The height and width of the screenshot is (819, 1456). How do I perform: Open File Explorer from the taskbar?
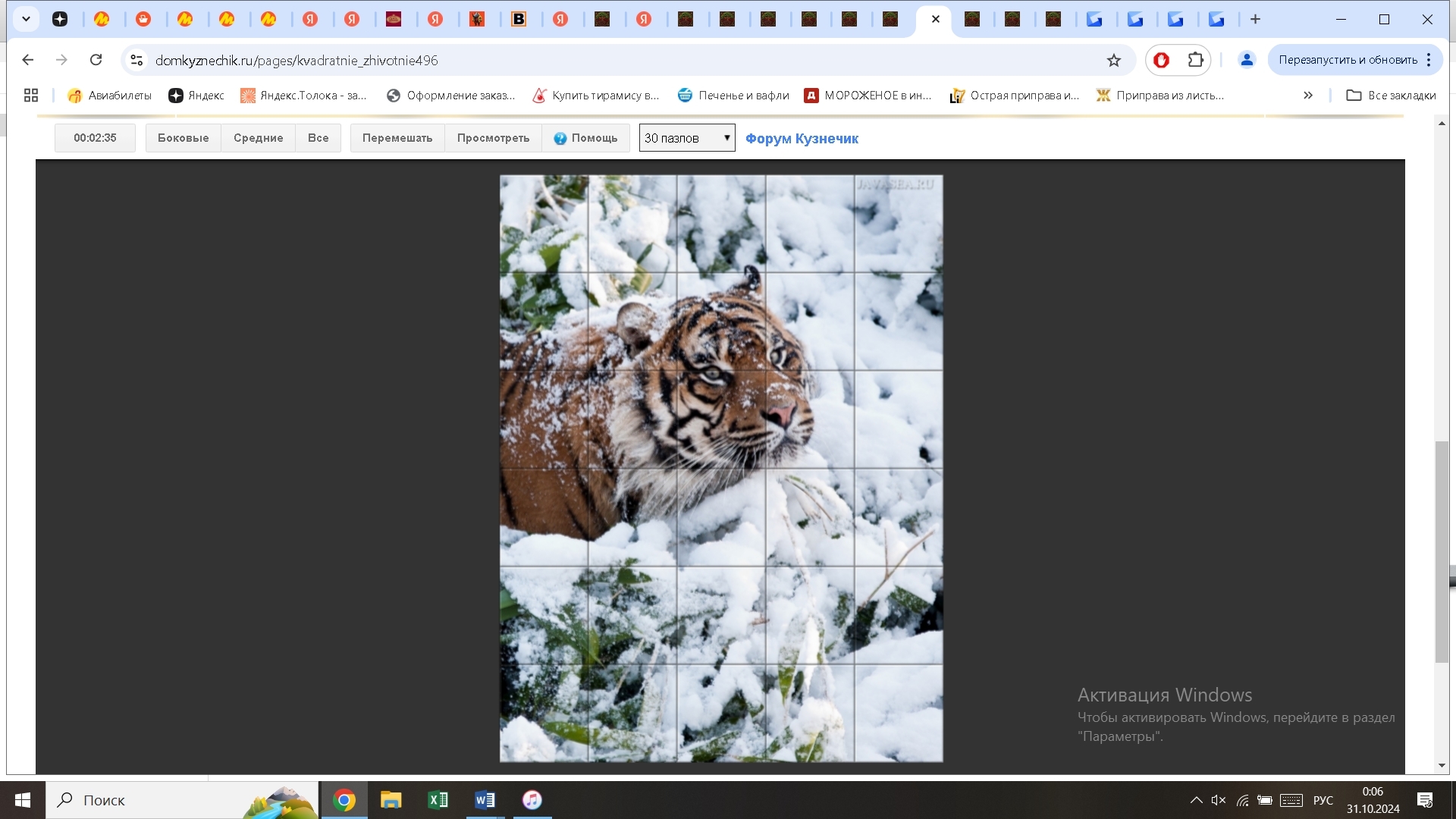coord(391,800)
